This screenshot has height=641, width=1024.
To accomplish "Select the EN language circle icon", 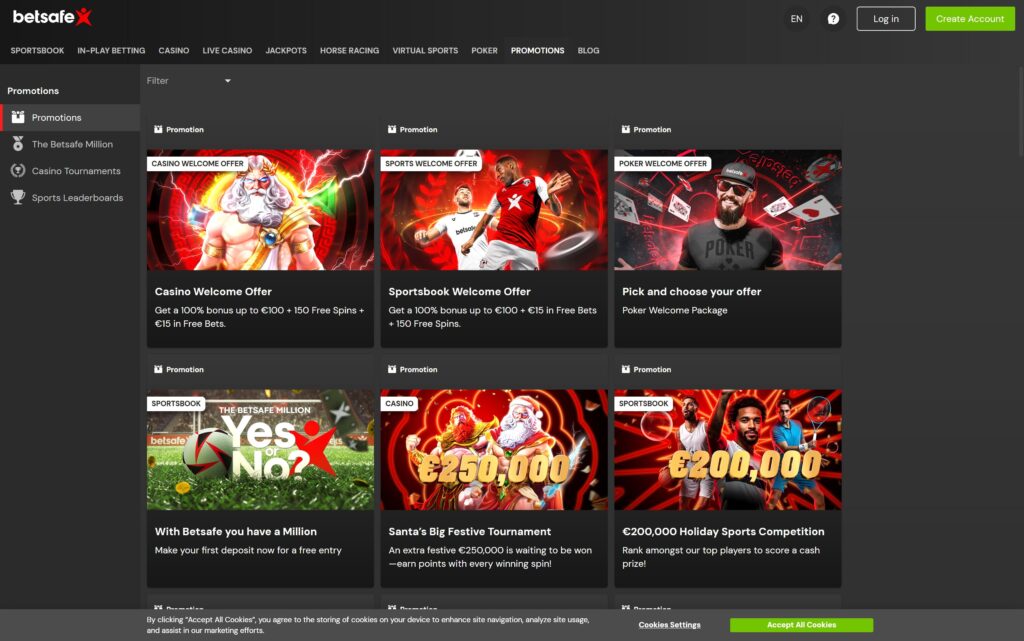I will coord(797,18).
